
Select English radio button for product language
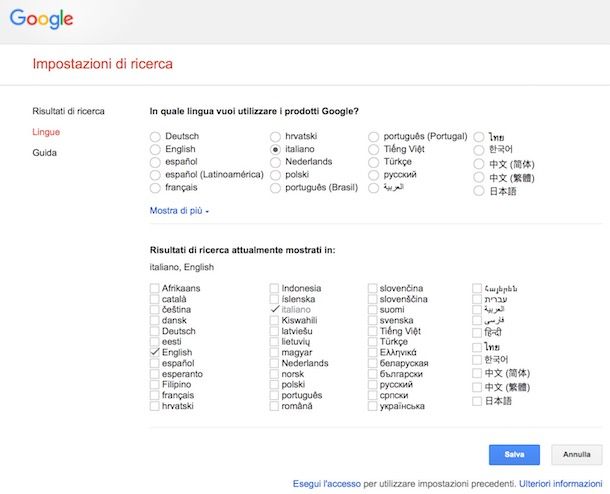click(155, 149)
